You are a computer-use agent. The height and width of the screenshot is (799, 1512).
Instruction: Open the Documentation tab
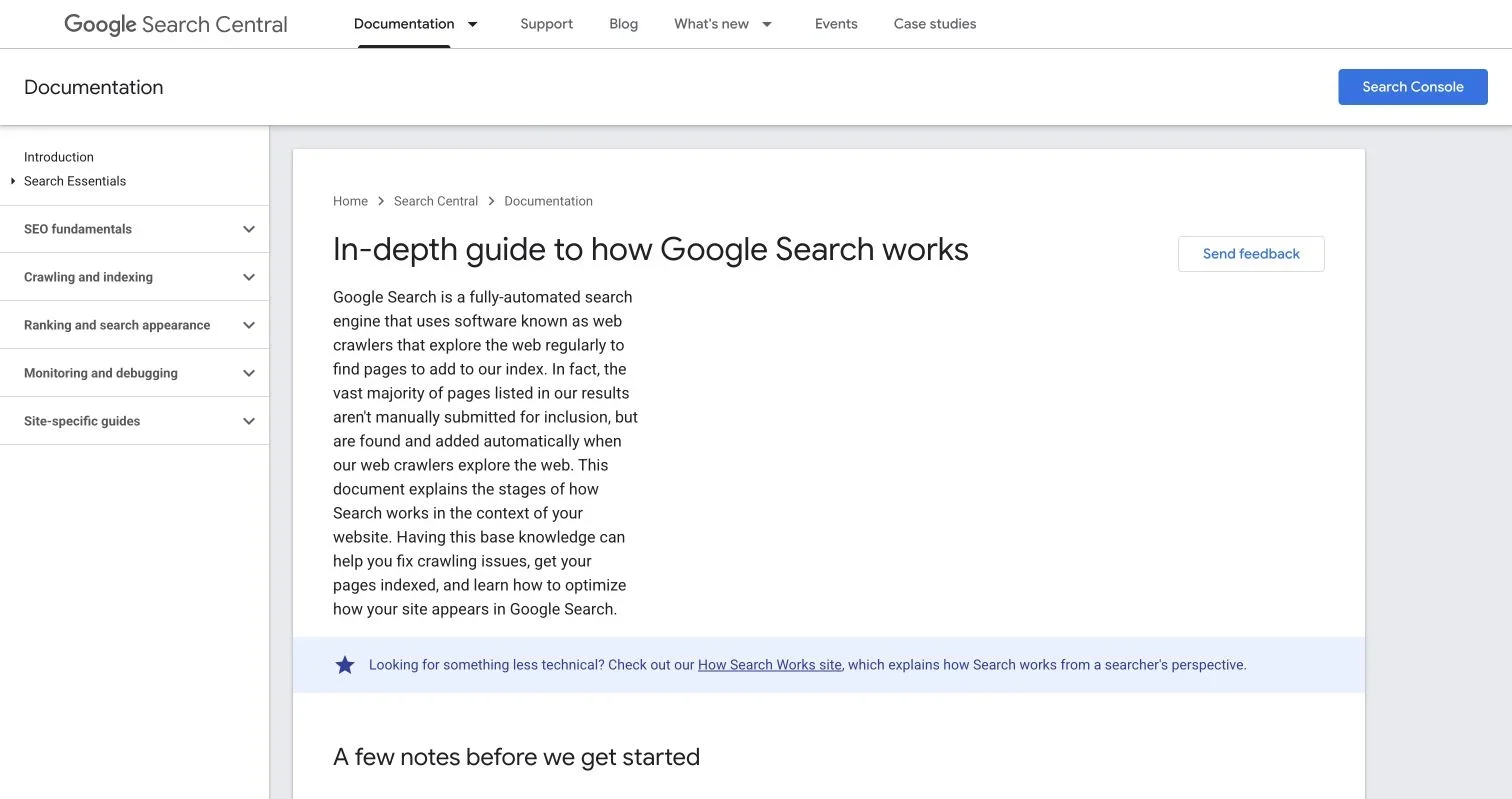404,24
